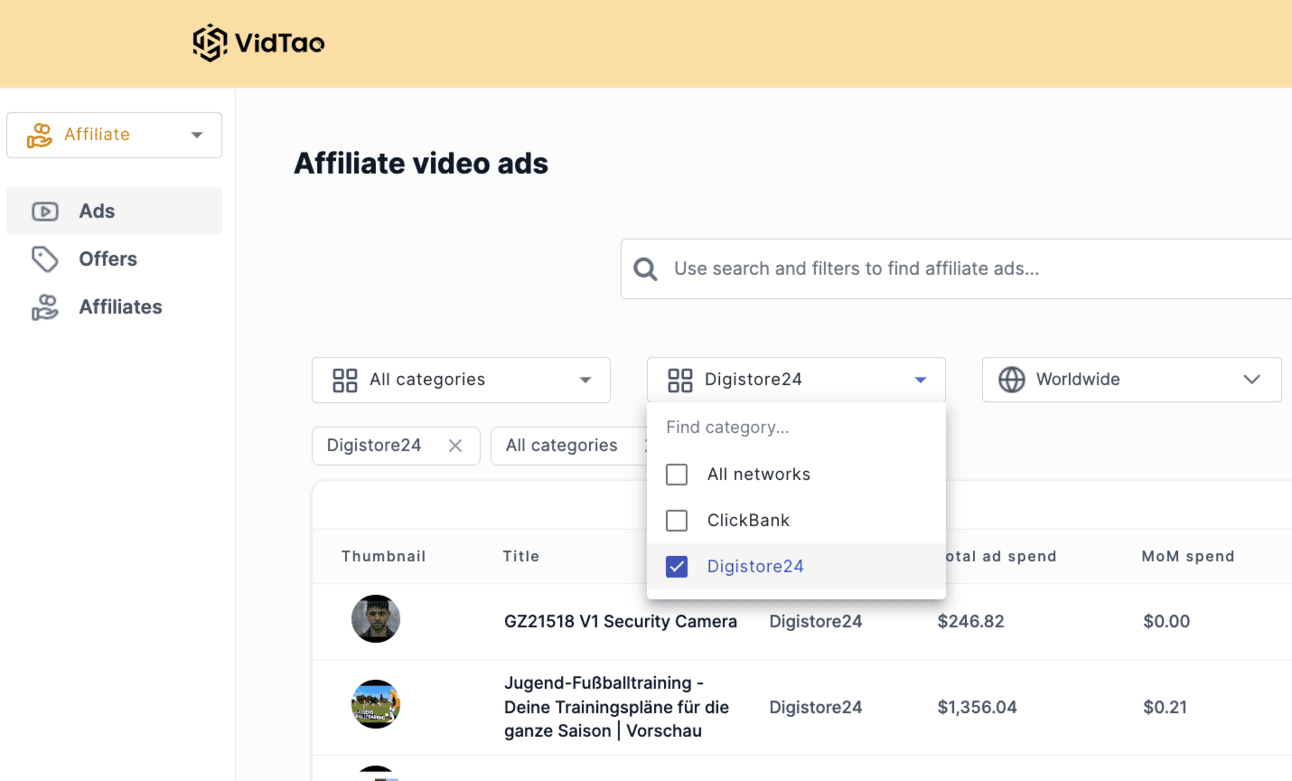Viewport: 1292px width, 781px height.
Task: Uncheck the Digistore24 checkbox
Action: (677, 566)
